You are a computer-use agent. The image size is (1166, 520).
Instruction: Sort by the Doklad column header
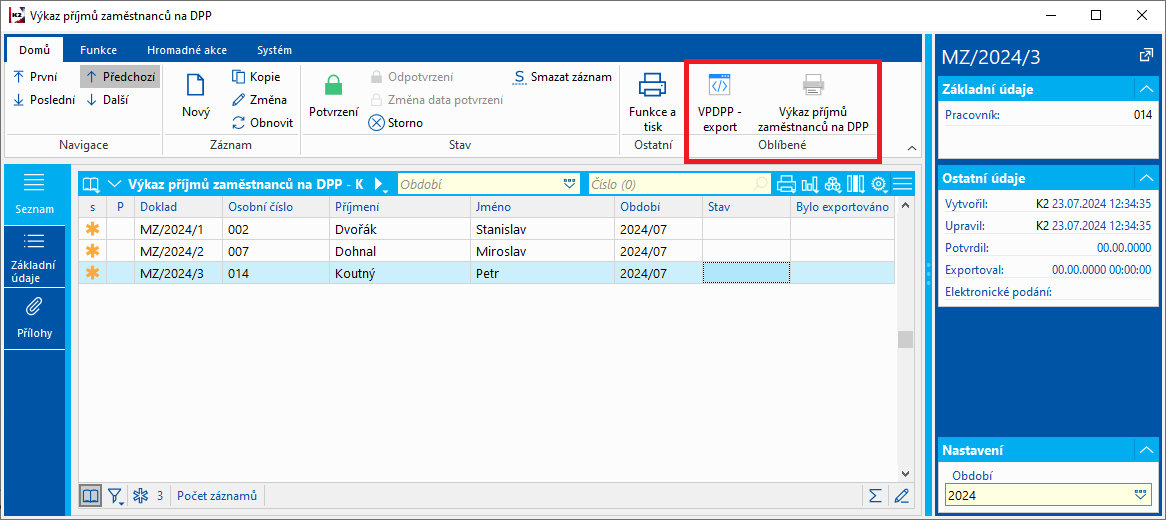178,207
